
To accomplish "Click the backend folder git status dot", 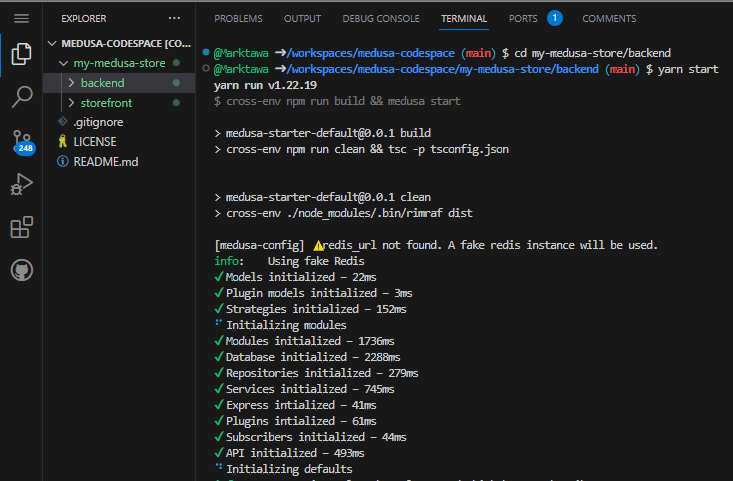I will click(176, 83).
